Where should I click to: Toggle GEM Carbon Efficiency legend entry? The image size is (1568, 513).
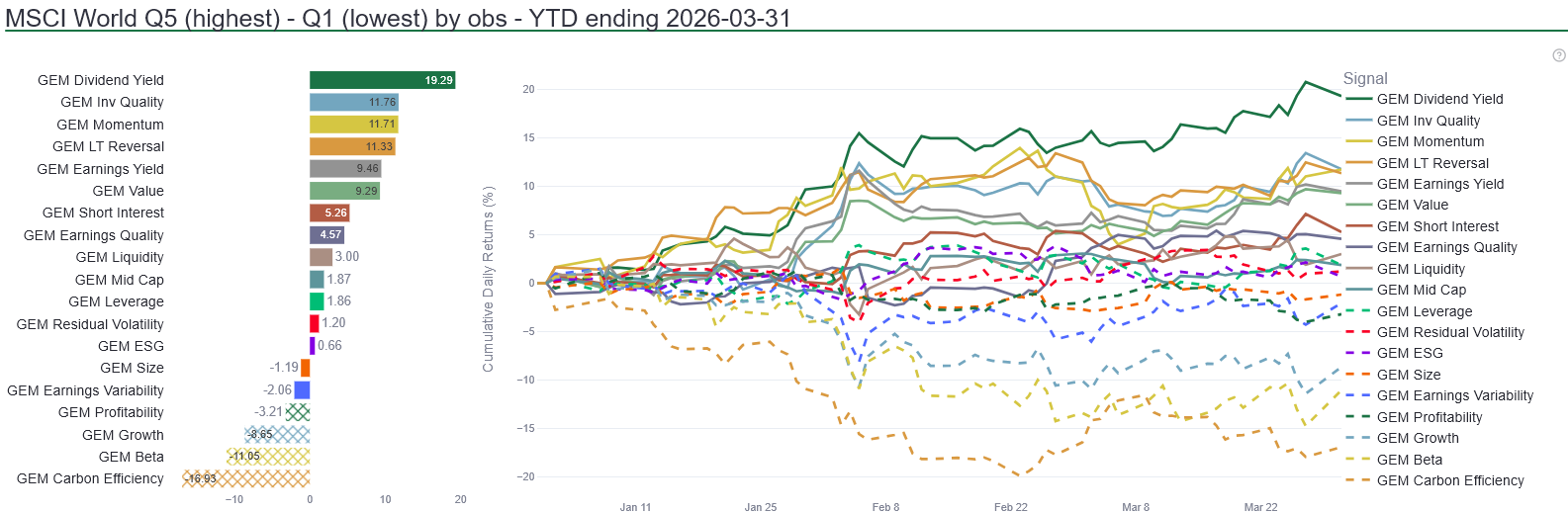tap(1449, 480)
